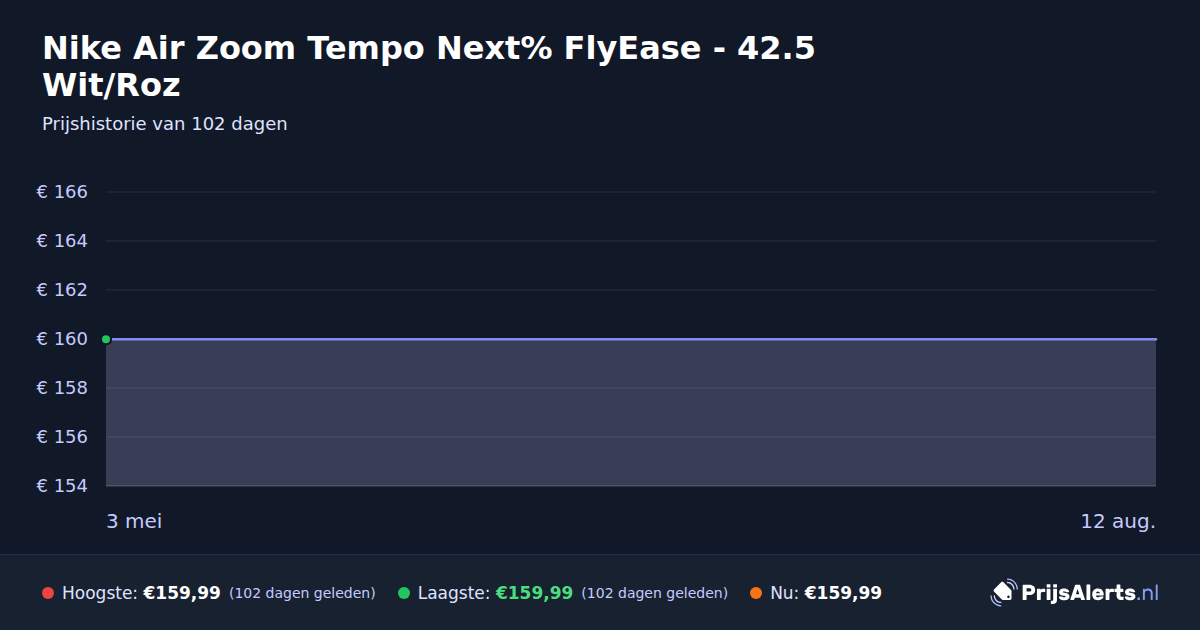
Task: Click the € 158 y-axis label
Action: 62,388
